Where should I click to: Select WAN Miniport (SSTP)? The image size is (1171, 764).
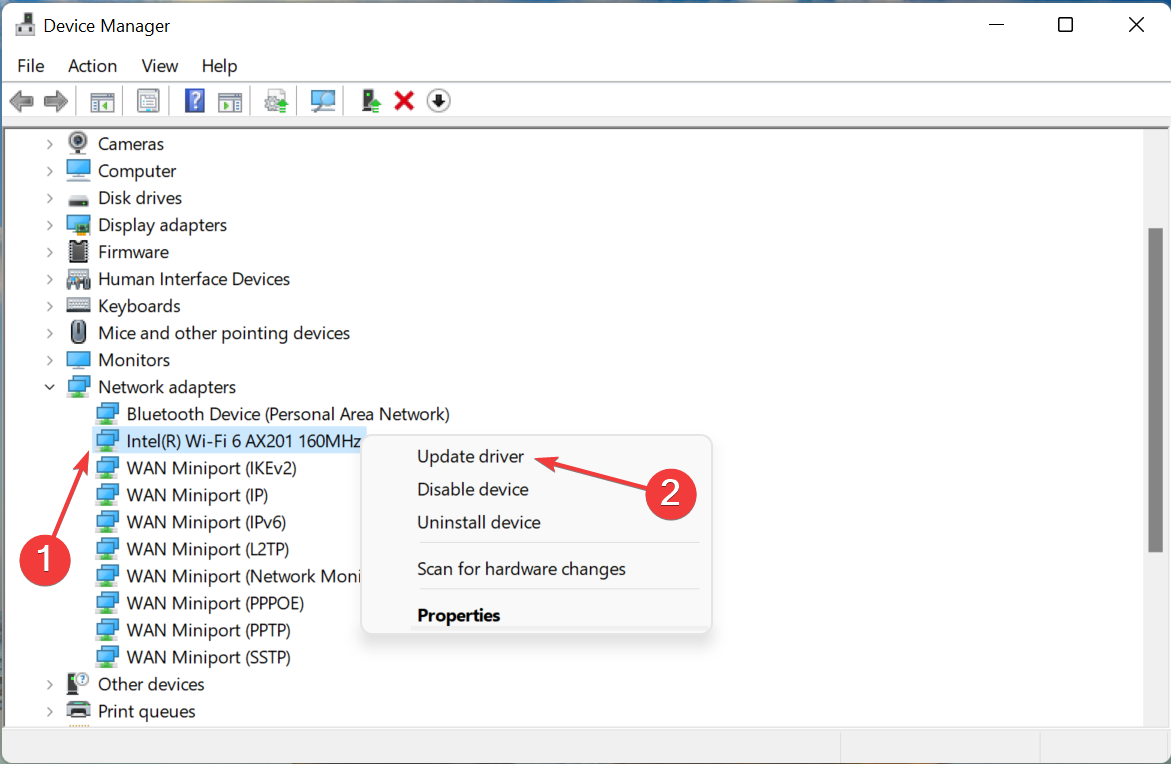pyautogui.click(x=208, y=656)
